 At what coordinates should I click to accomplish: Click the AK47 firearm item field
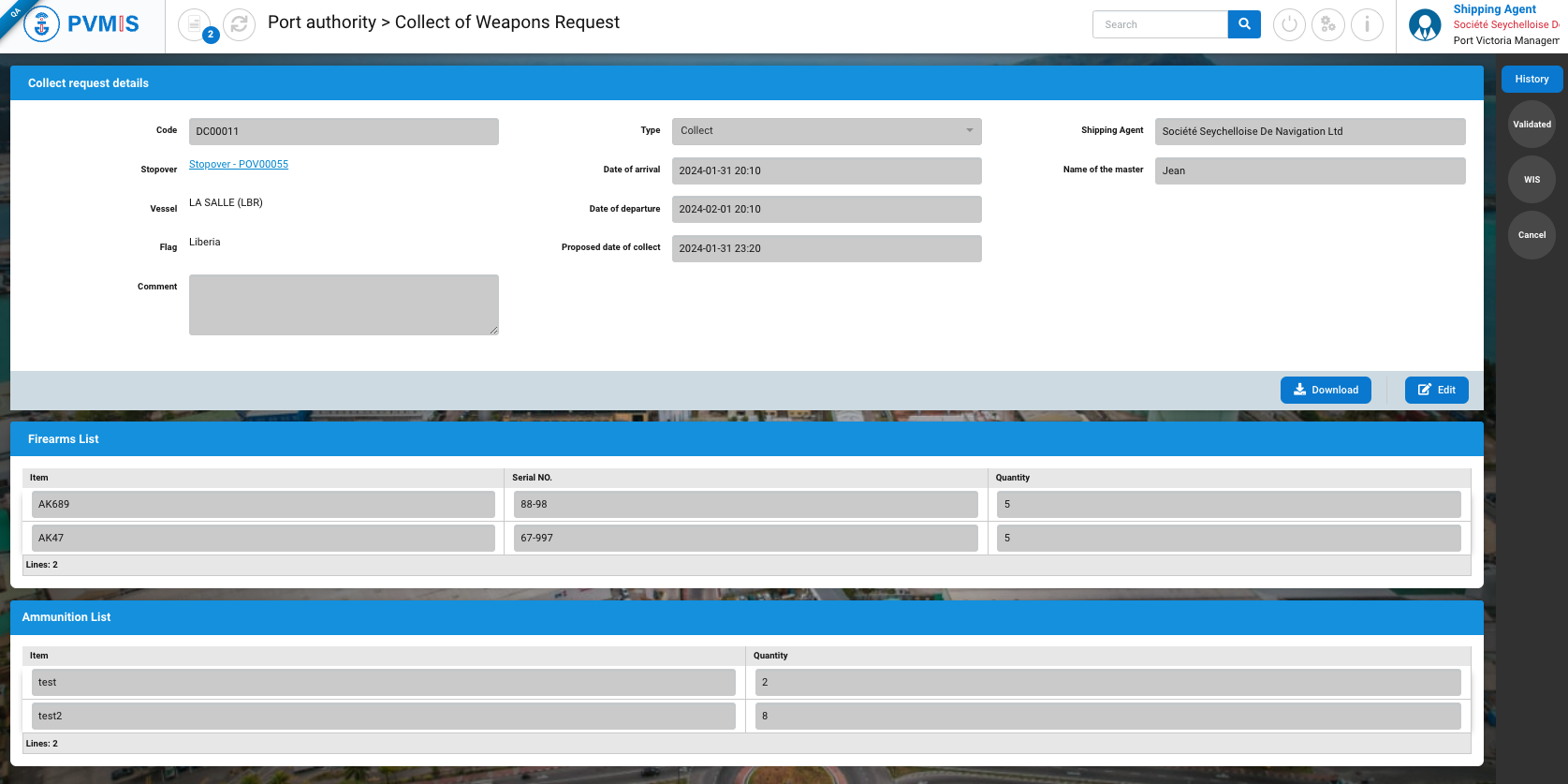262,539
